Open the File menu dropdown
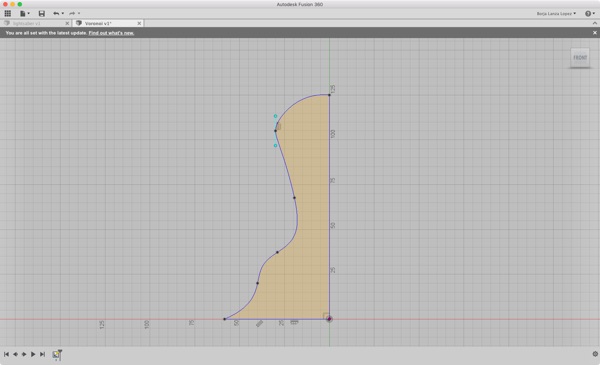 point(24,13)
